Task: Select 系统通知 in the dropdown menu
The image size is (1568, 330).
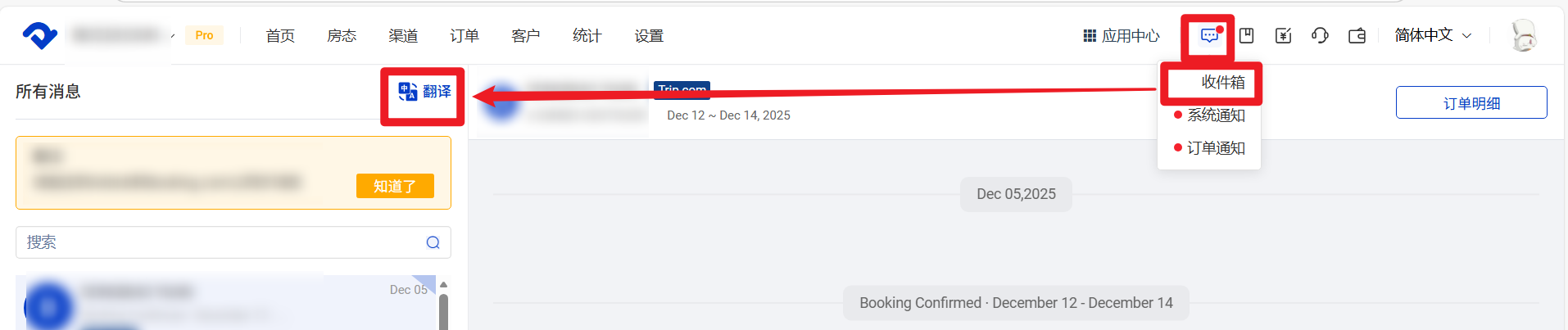Action: (1216, 115)
